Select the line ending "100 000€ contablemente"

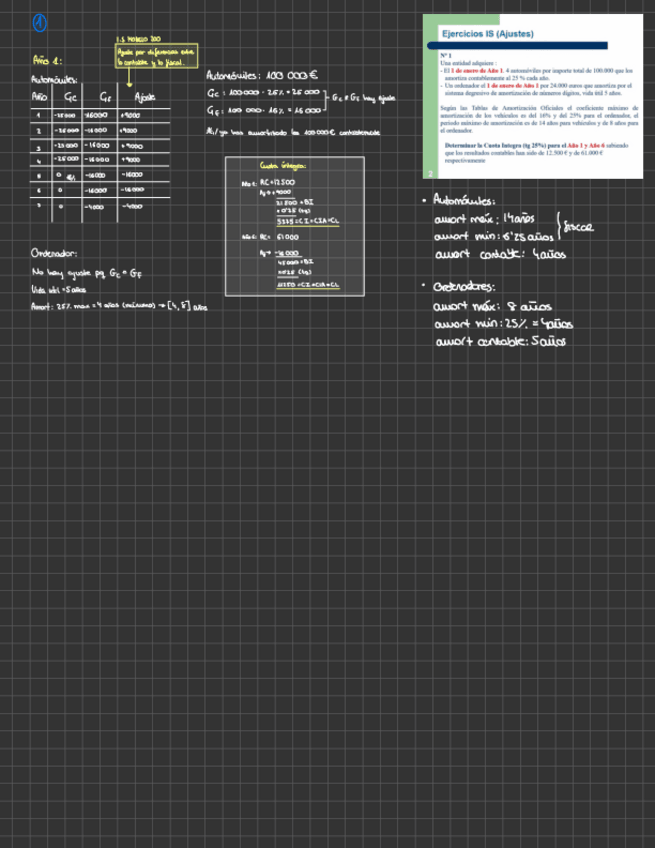pyautogui.click(x=293, y=132)
